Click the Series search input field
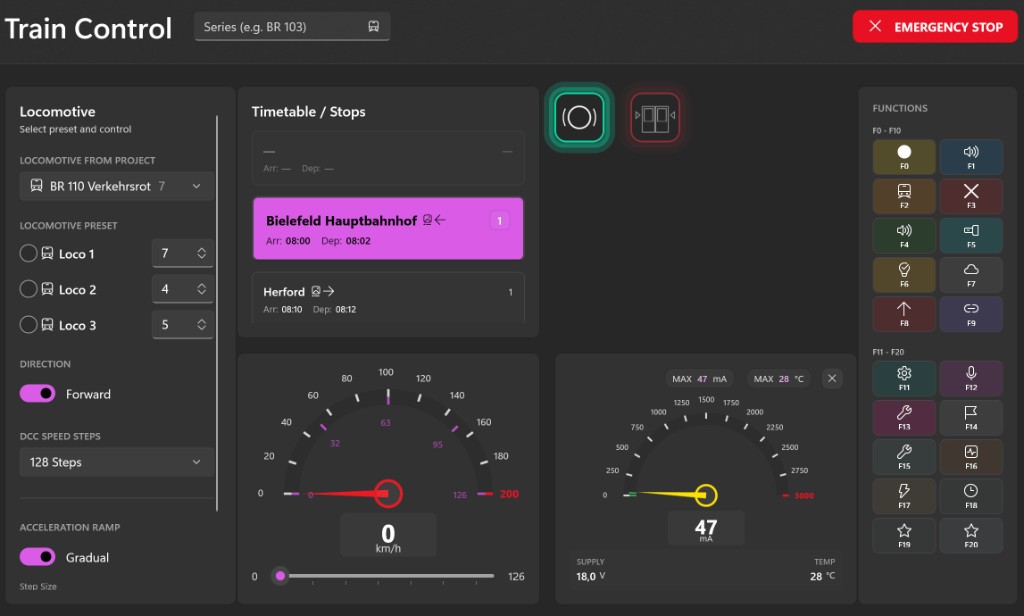 tap(292, 27)
